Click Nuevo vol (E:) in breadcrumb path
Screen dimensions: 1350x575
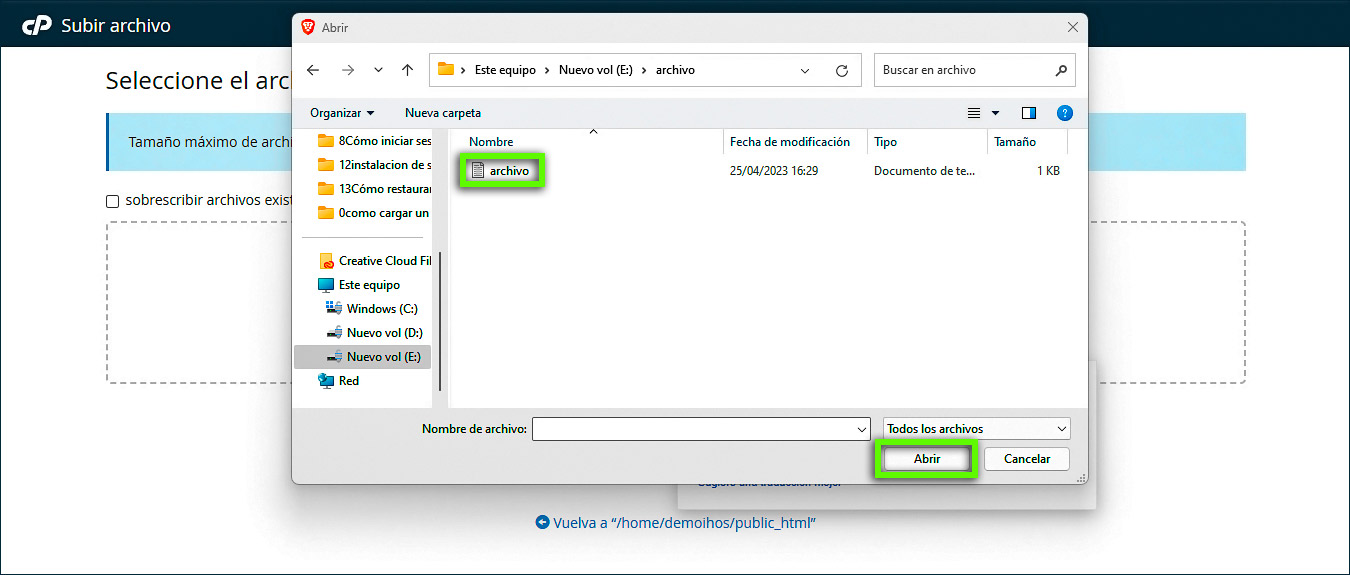596,70
